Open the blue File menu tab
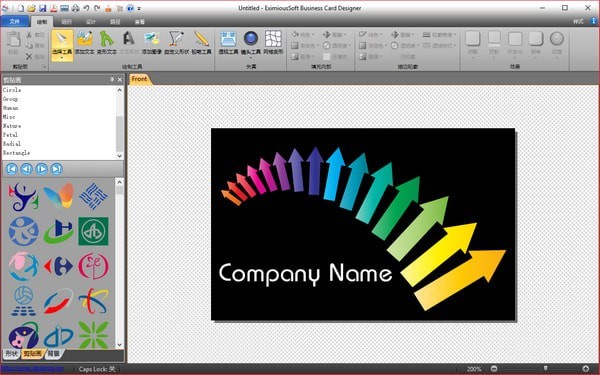 (x=15, y=21)
